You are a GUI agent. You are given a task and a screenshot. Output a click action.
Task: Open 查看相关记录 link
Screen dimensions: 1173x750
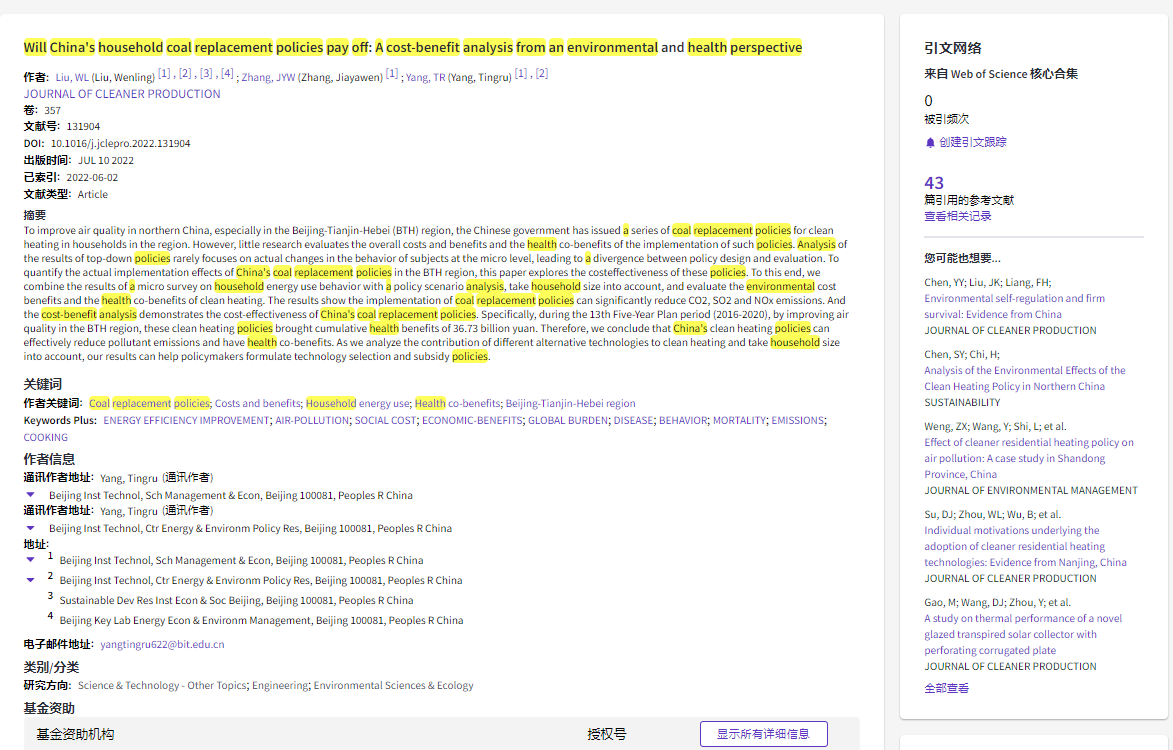coord(957,216)
